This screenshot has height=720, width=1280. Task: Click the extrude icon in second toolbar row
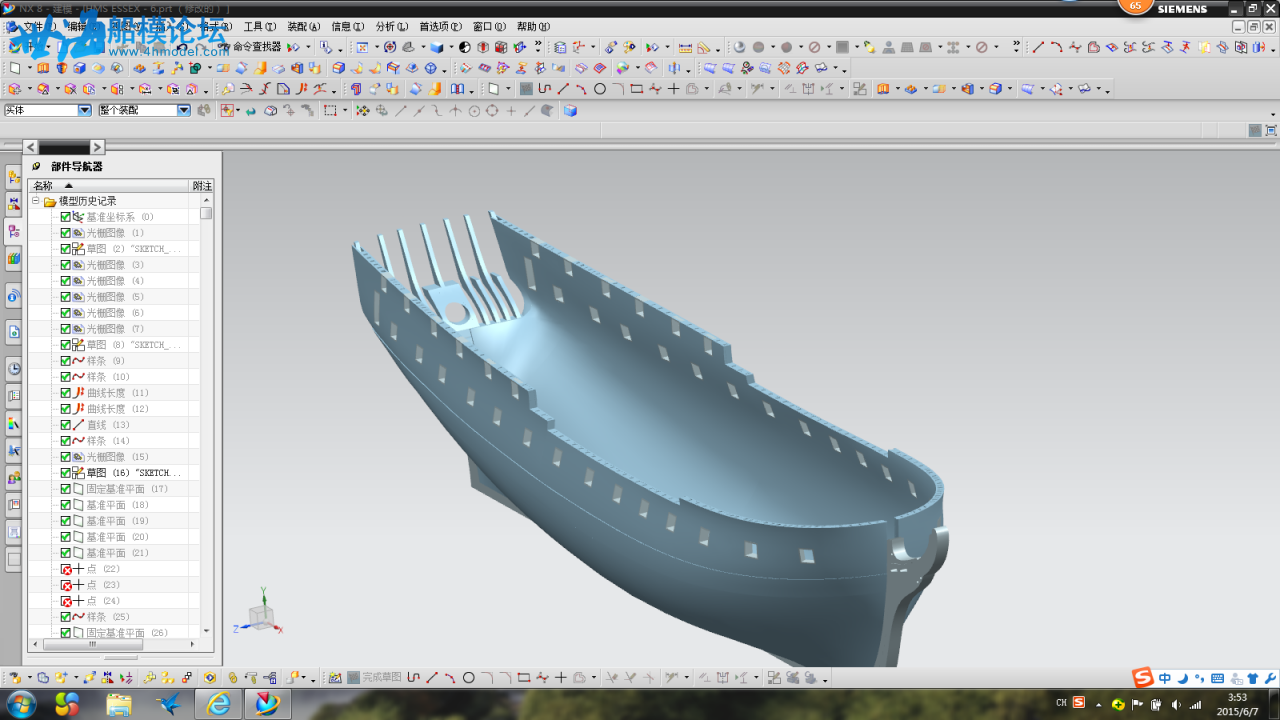(43, 68)
